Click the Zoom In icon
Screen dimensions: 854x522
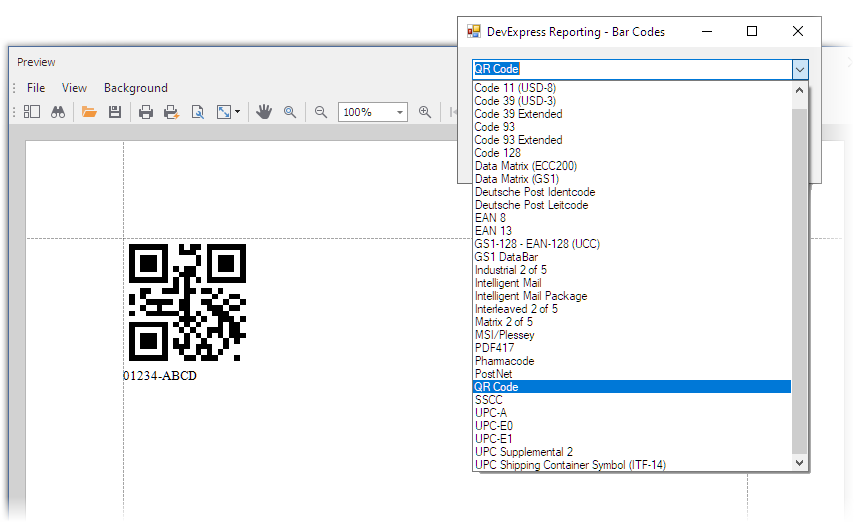(x=425, y=112)
